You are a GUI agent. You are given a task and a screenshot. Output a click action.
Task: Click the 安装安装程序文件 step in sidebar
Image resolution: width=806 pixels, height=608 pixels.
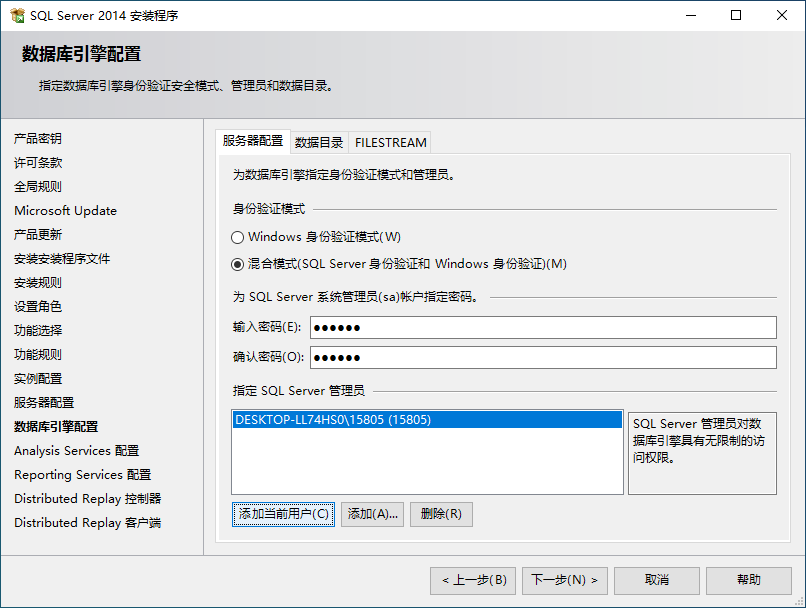pos(62,259)
